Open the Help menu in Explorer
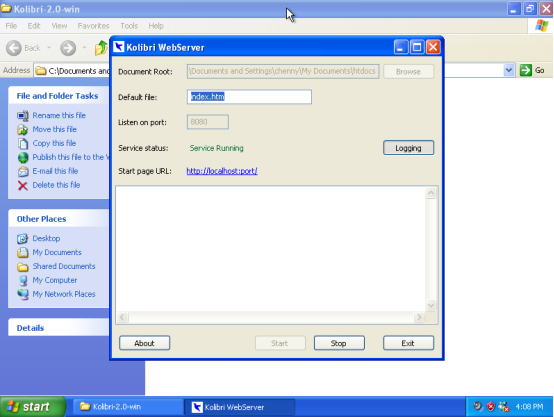554x417 pixels. point(156,26)
